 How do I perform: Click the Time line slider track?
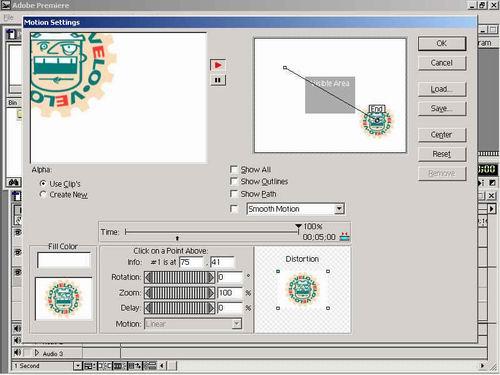pyautogui.click(x=212, y=232)
